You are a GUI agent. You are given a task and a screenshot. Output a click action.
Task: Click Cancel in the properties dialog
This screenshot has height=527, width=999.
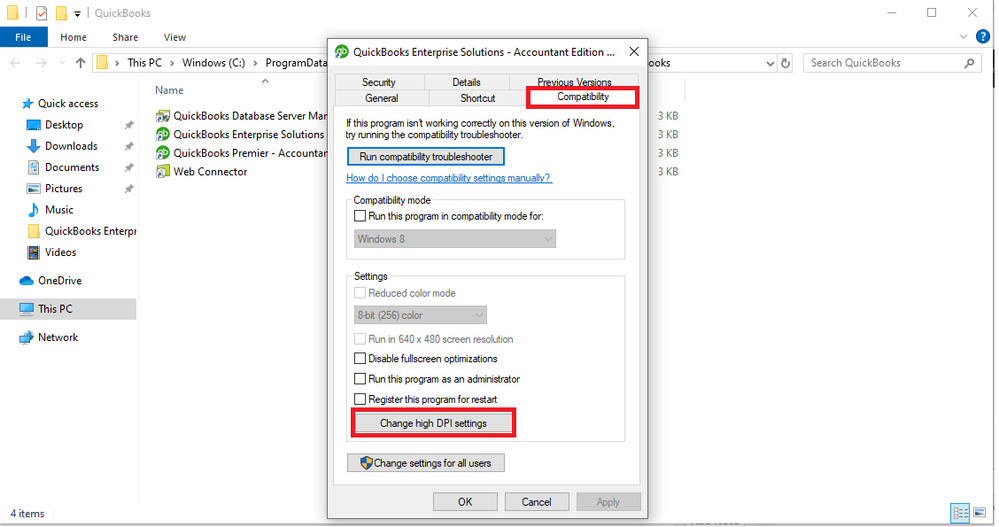[536, 502]
